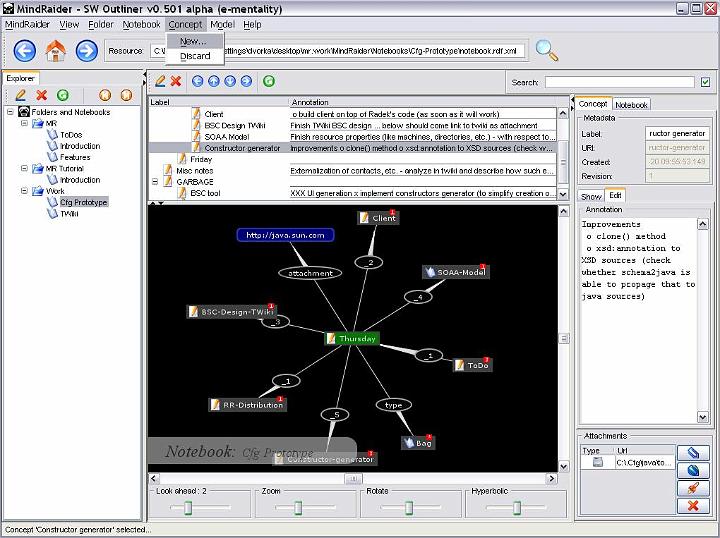This screenshot has height=538, width=720.
Task: Promote concept with blue left arrow circle
Action: point(197,81)
